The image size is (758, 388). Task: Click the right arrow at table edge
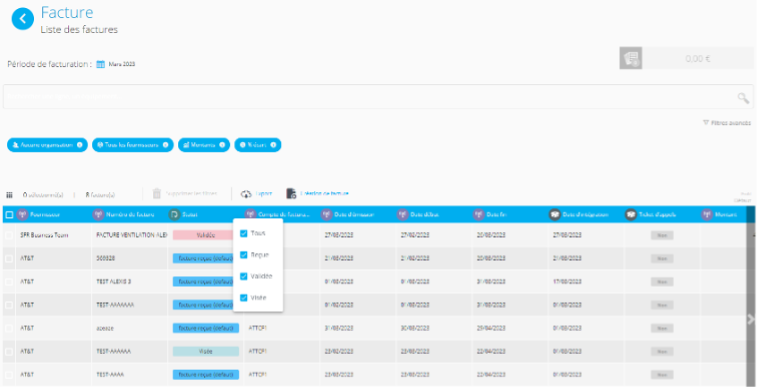tap(750, 319)
